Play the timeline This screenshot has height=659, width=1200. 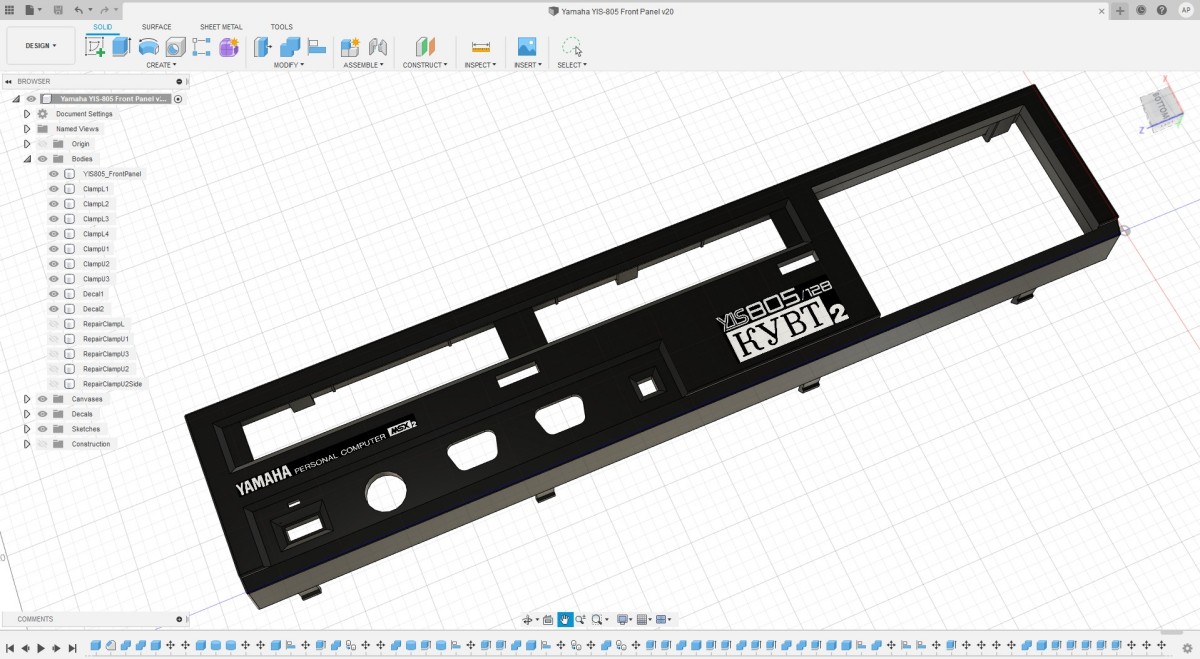click(41, 648)
